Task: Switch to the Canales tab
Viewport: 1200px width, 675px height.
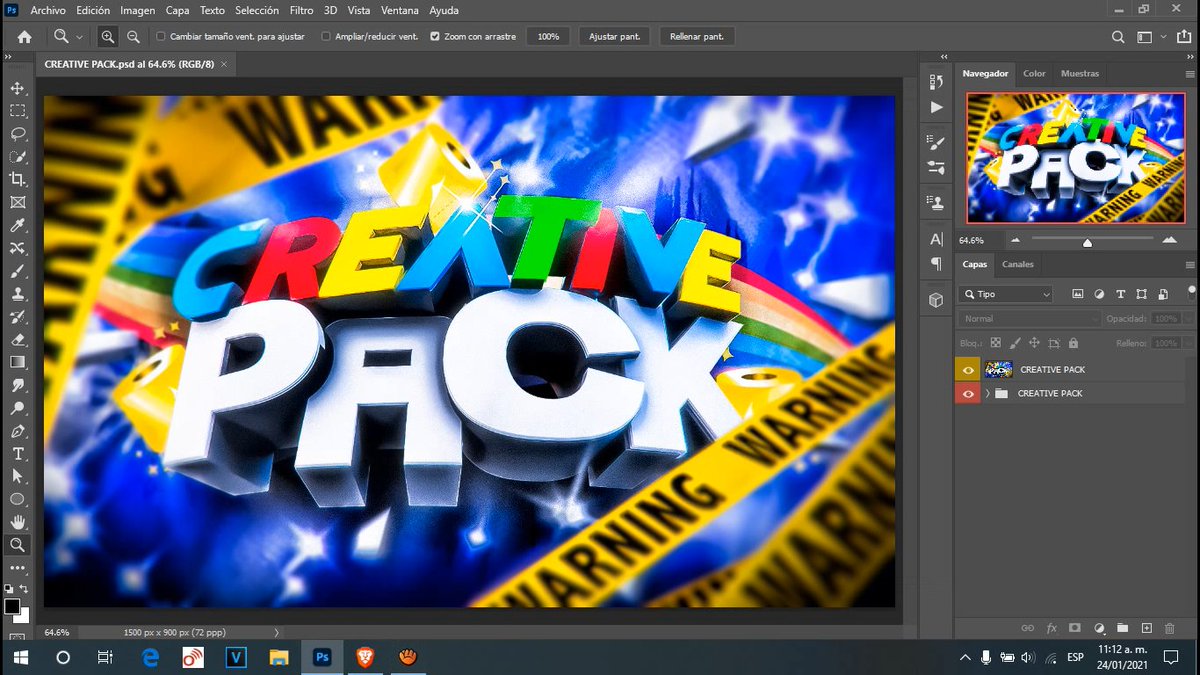Action: (1017, 263)
